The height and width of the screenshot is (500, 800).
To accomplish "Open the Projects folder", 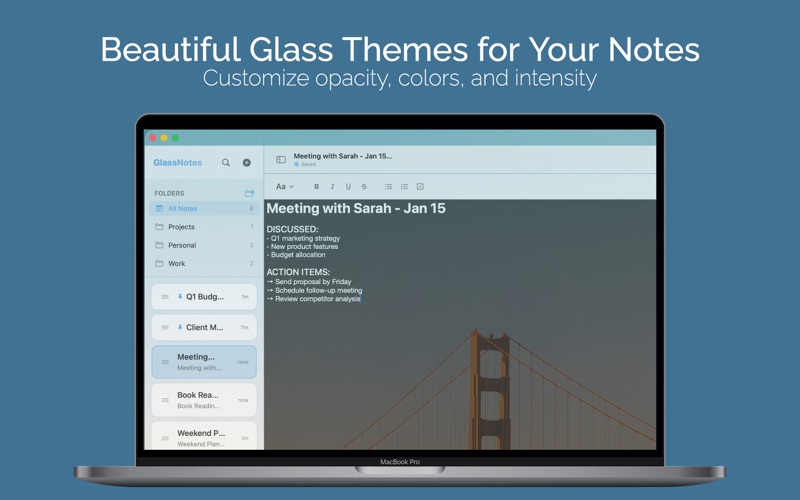I will point(204,227).
